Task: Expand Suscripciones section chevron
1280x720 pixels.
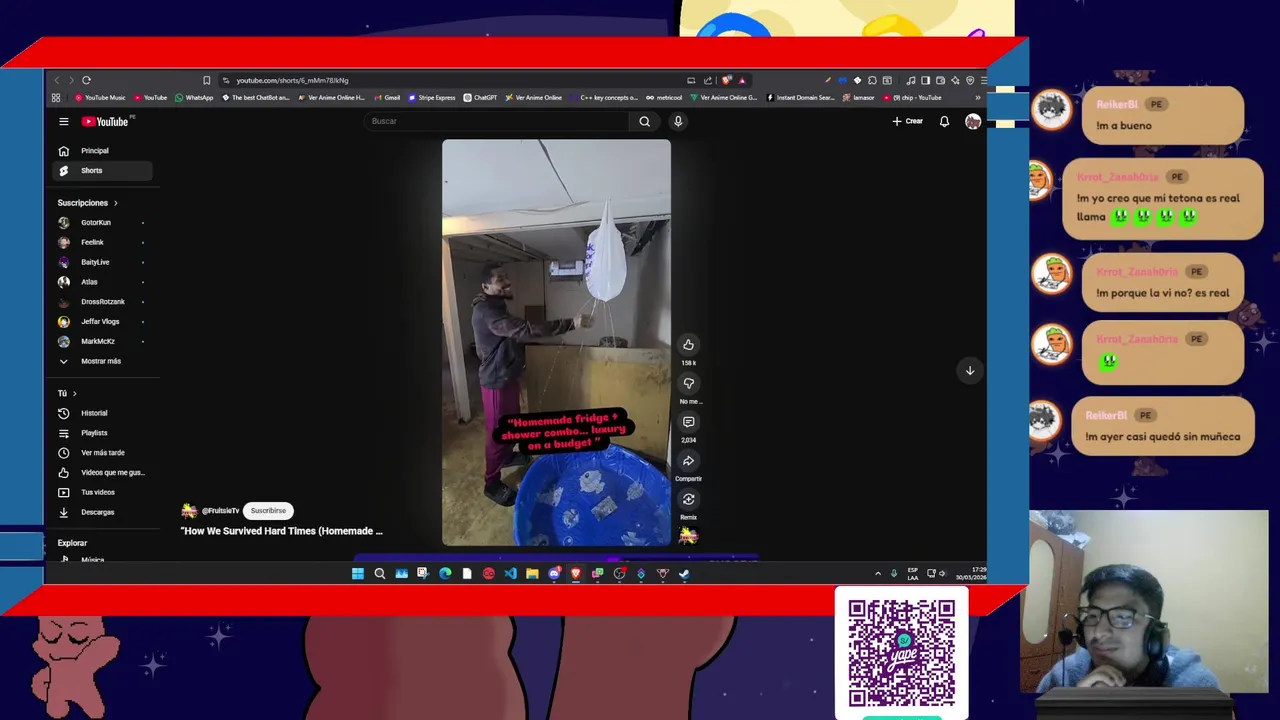Action: click(x=115, y=203)
